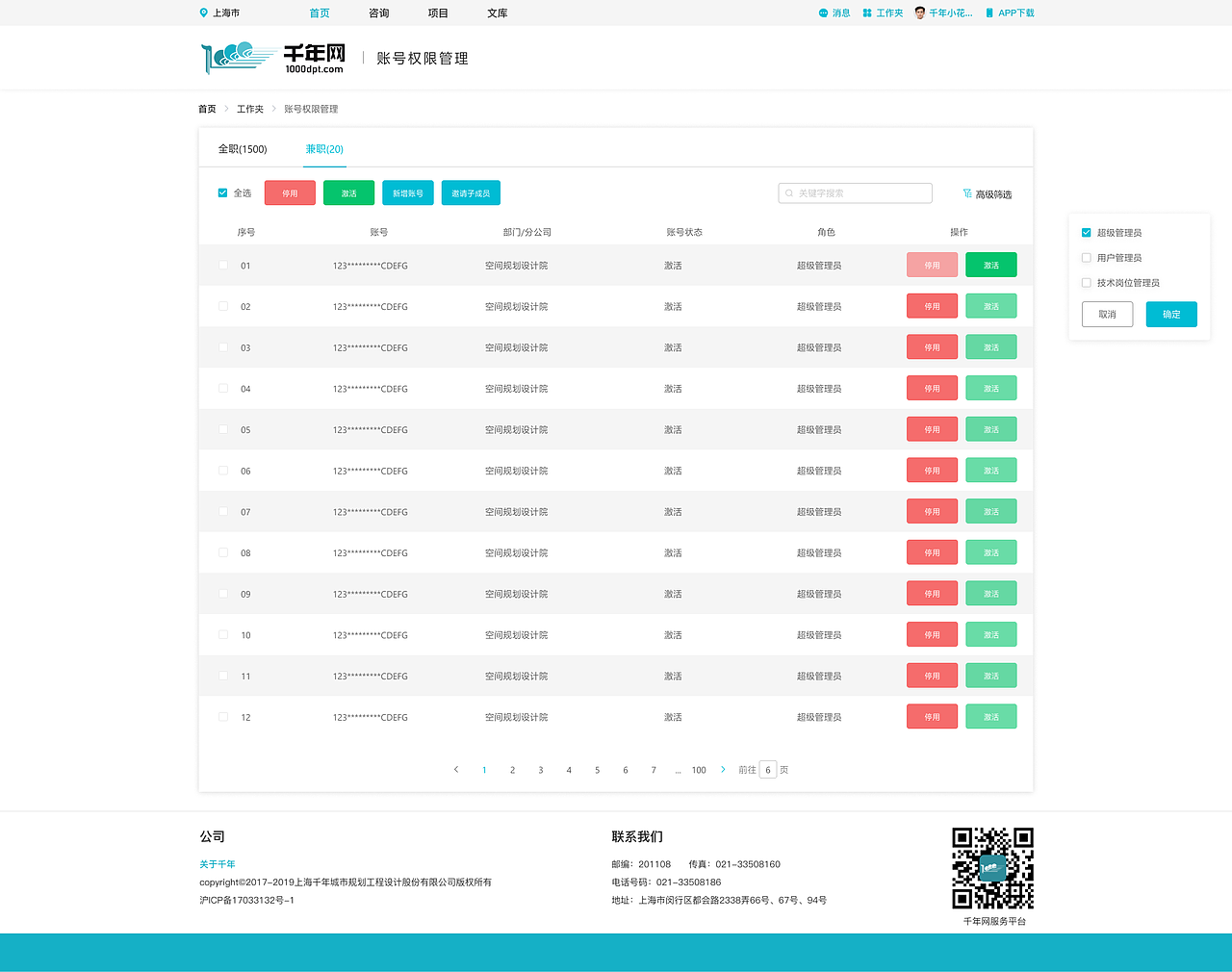Click the account number in row 06

tap(371, 471)
